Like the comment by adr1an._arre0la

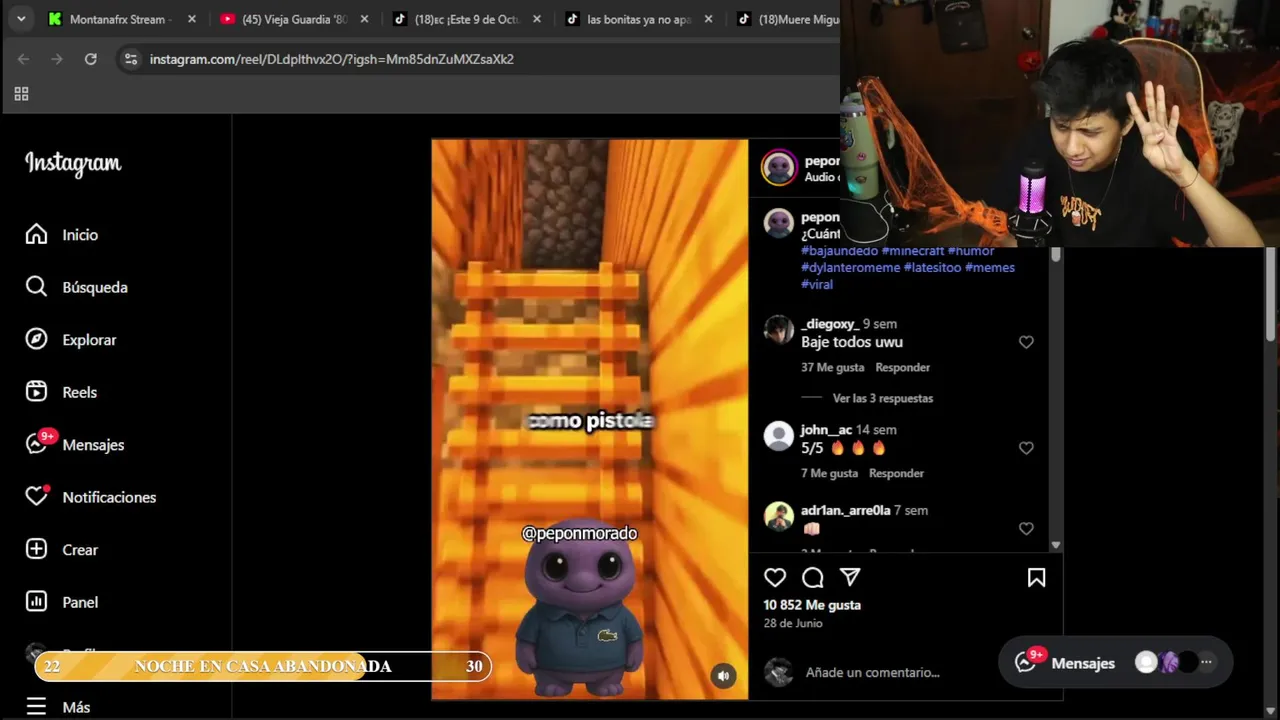tap(1026, 528)
